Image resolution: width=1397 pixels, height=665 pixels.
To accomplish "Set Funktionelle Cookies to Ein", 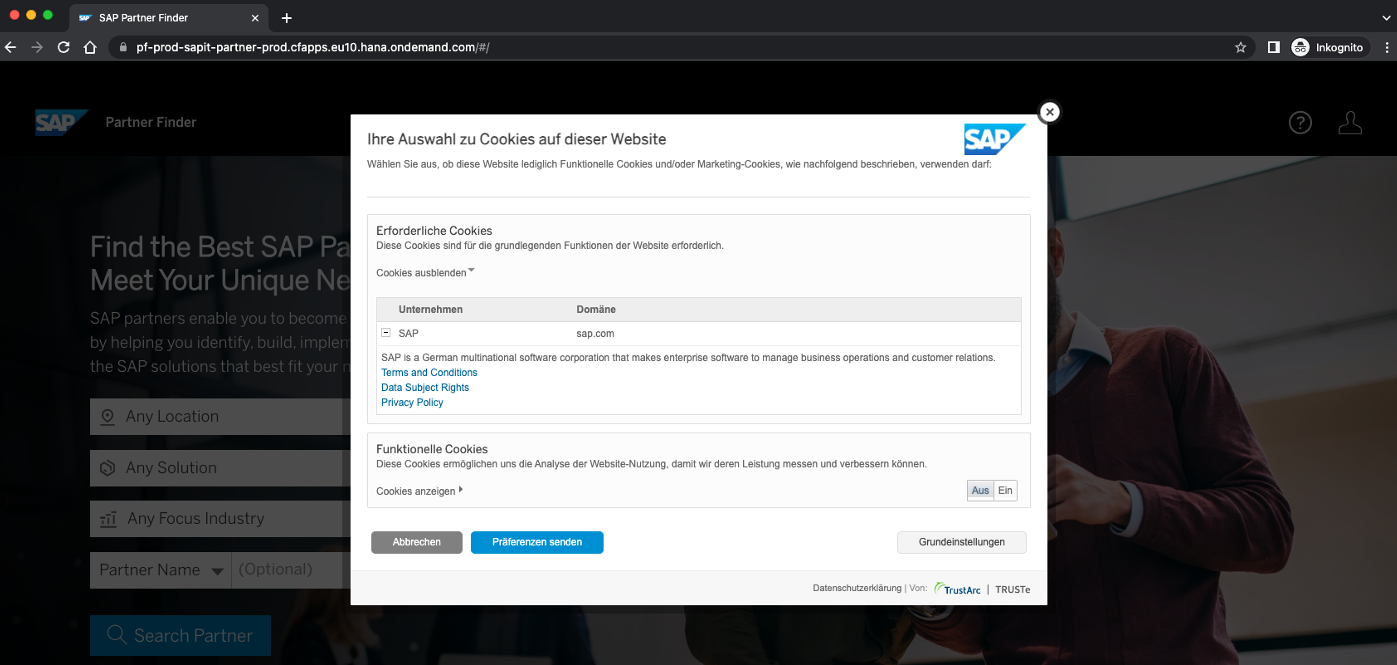I will (1005, 490).
